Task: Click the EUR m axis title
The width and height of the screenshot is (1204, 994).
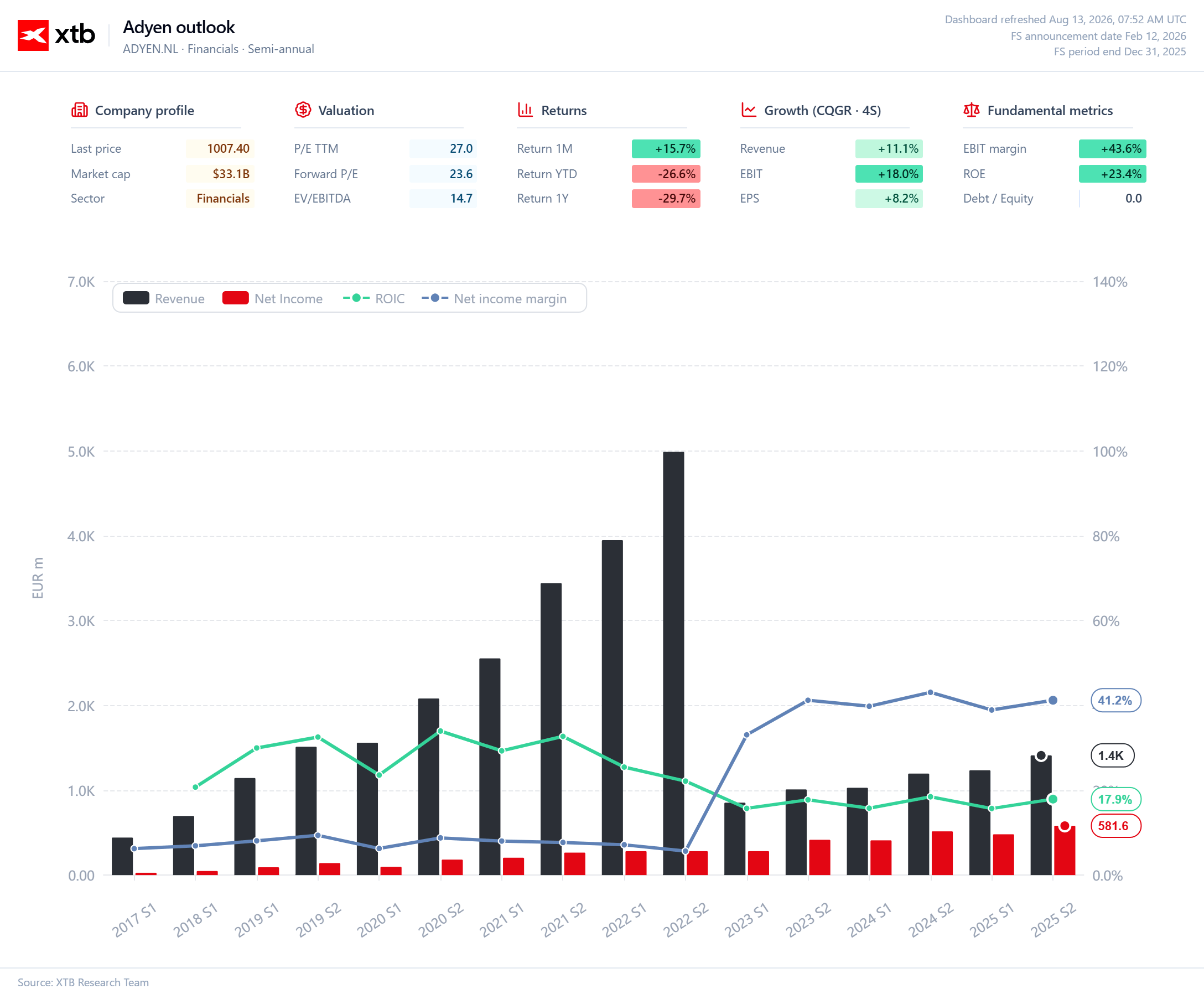Action: (38, 578)
